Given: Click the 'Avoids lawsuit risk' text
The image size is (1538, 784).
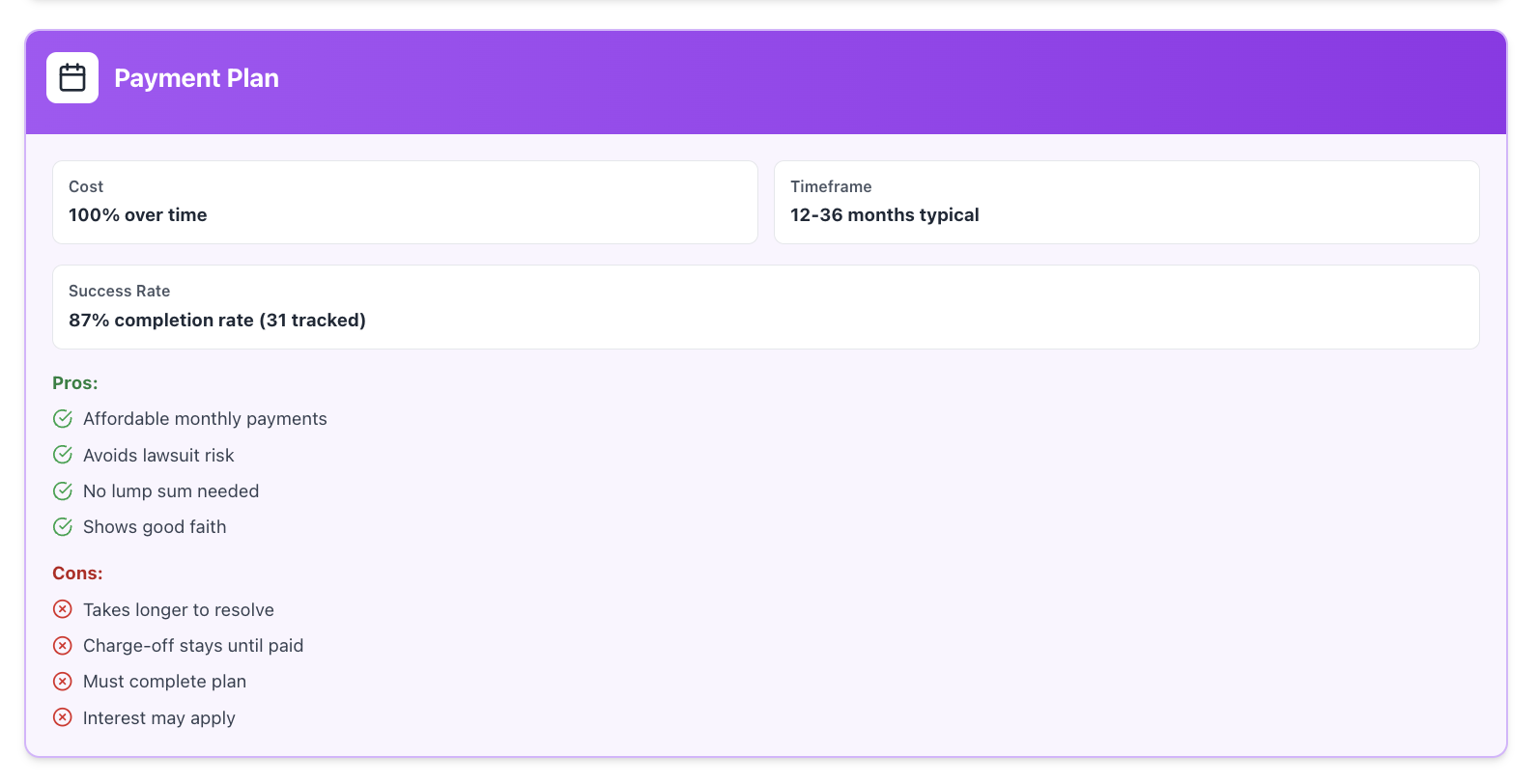Looking at the screenshot, I should pos(158,455).
